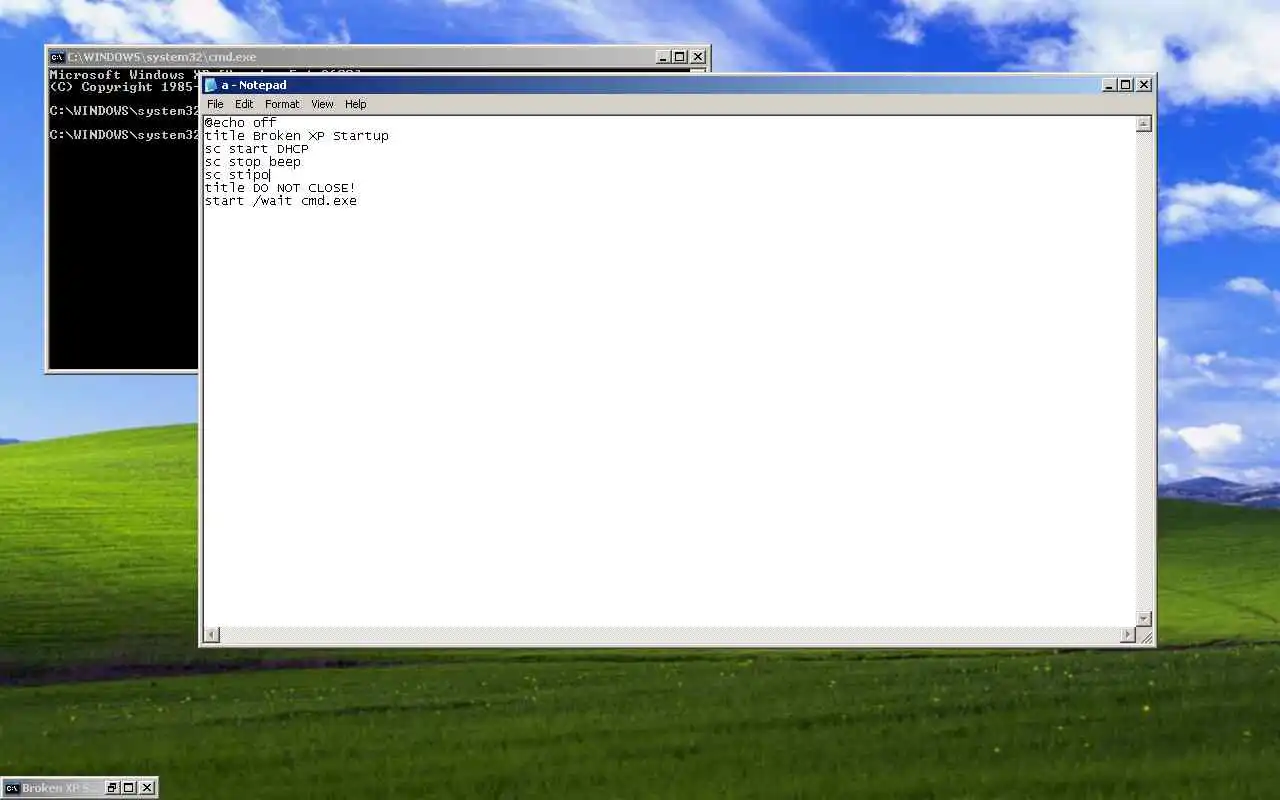Click the '(C) Copyright 1985' line in cmd
Screen dimensions: 1280x800
pos(122,87)
